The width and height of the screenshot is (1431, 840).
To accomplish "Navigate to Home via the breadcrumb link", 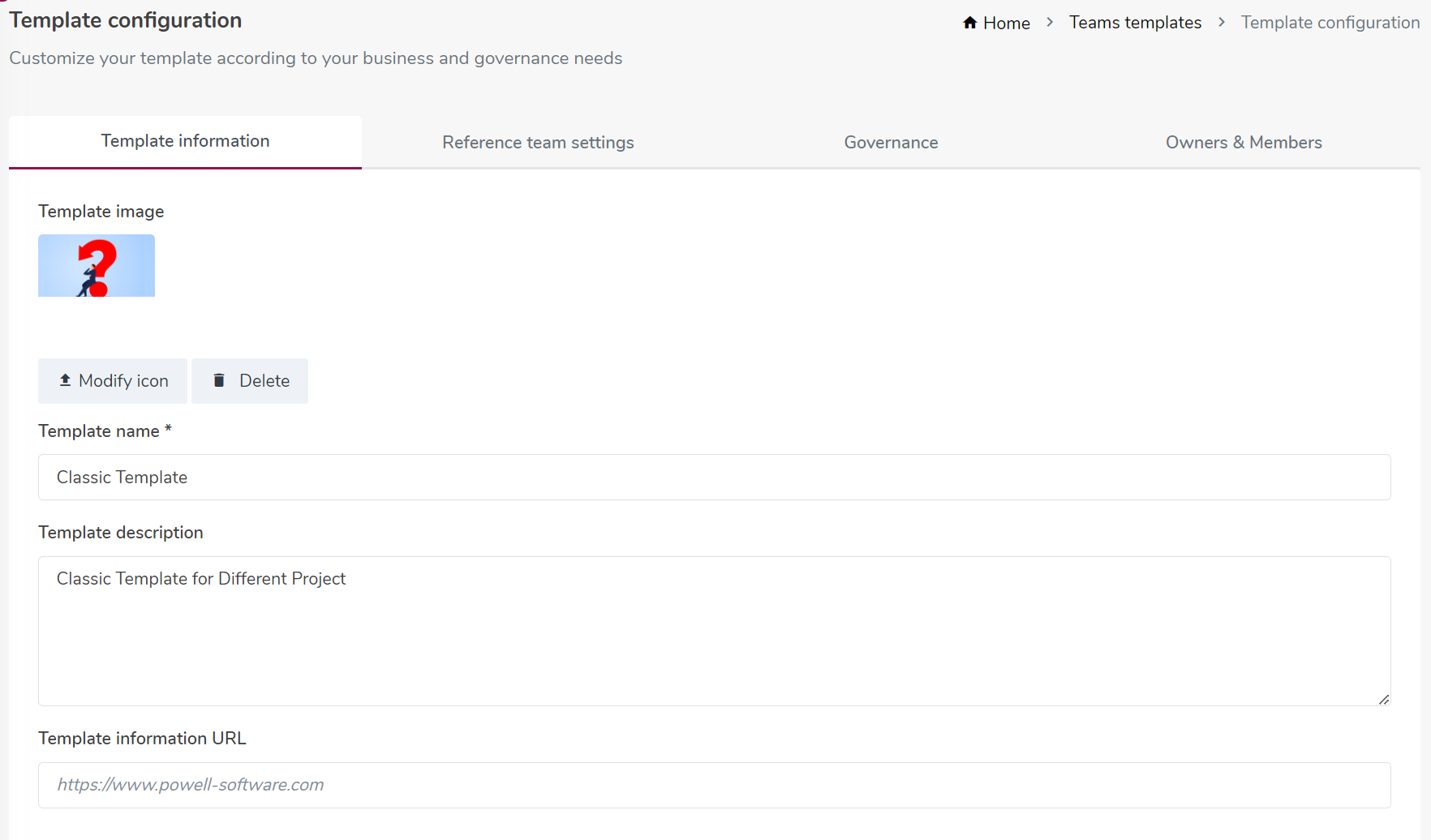I will coord(1006,23).
